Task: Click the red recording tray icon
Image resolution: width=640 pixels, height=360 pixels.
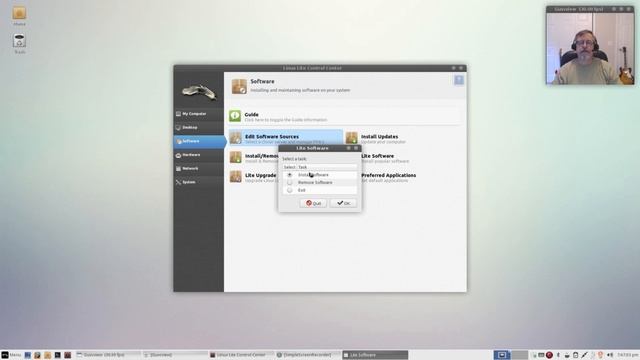Action: 549,355
